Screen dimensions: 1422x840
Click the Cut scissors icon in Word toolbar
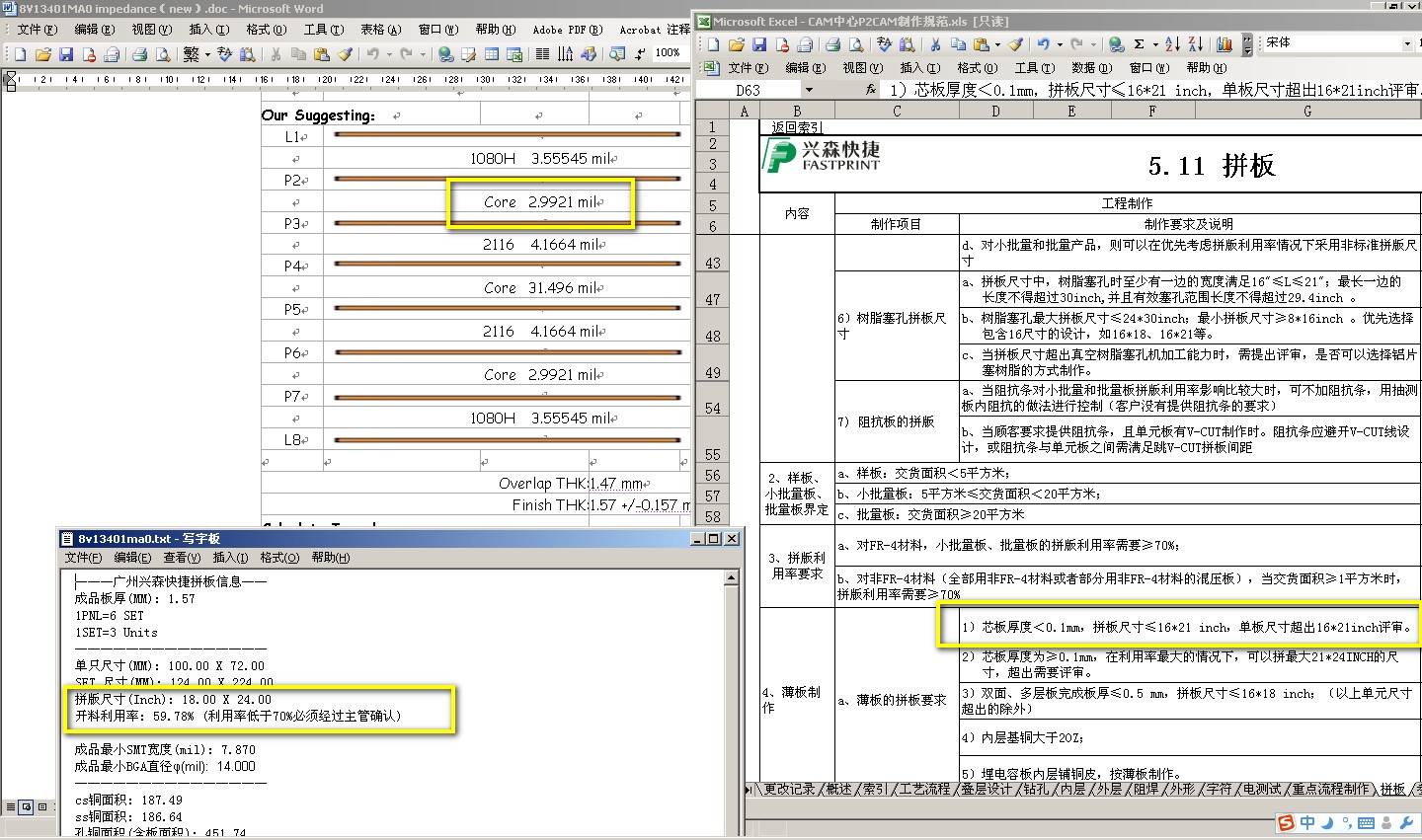click(276, 54)
